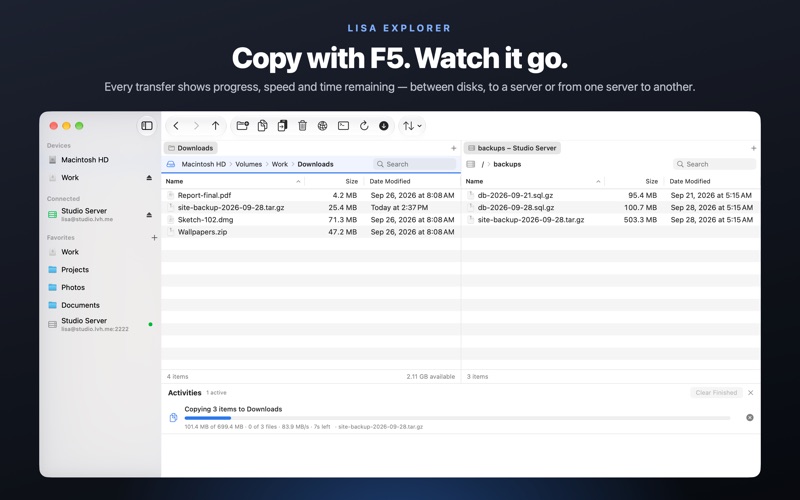
Task: Click the copy progress bar
Action: click(x=457, y=418)
